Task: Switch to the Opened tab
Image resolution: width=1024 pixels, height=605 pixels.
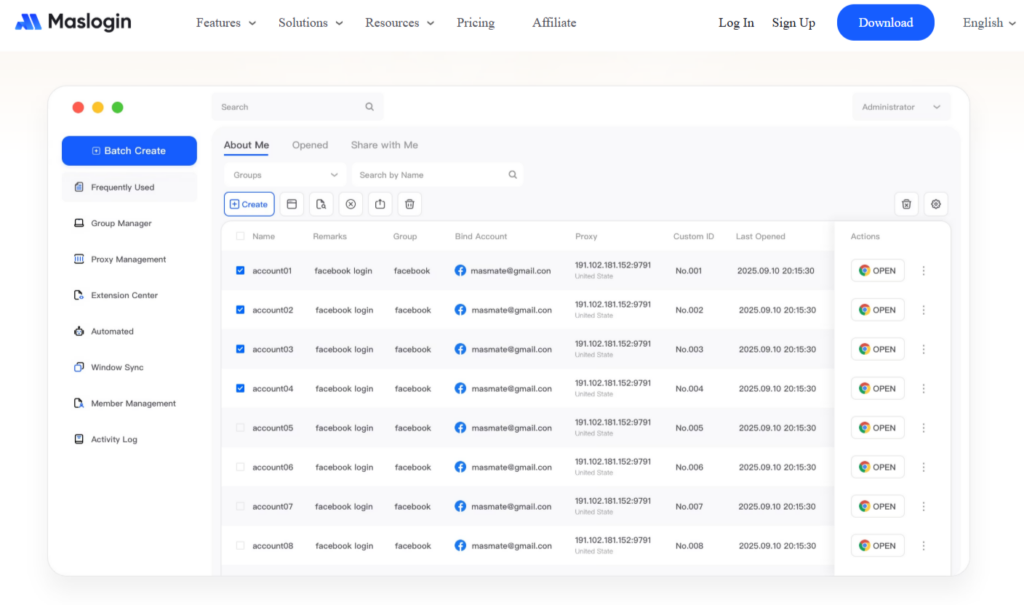Action: (x=310, y=145)
